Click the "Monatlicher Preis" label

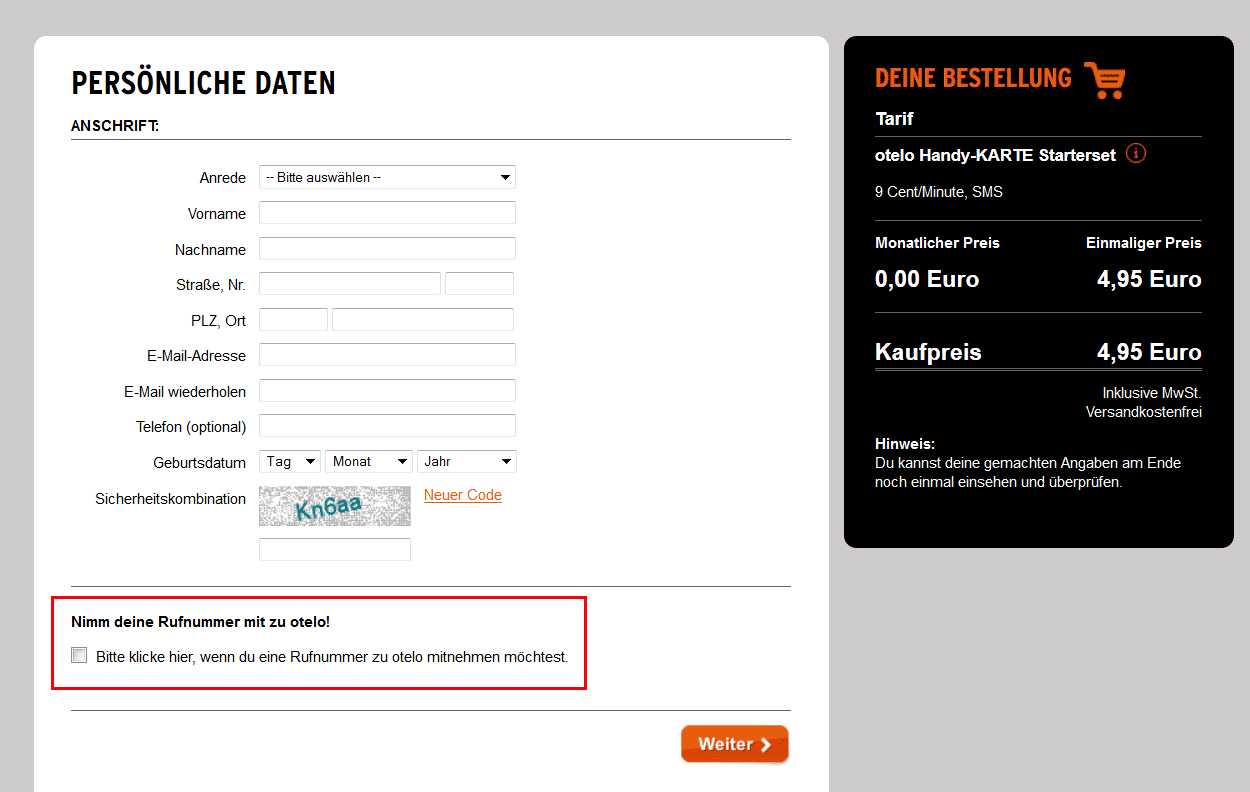click(937, 243)
